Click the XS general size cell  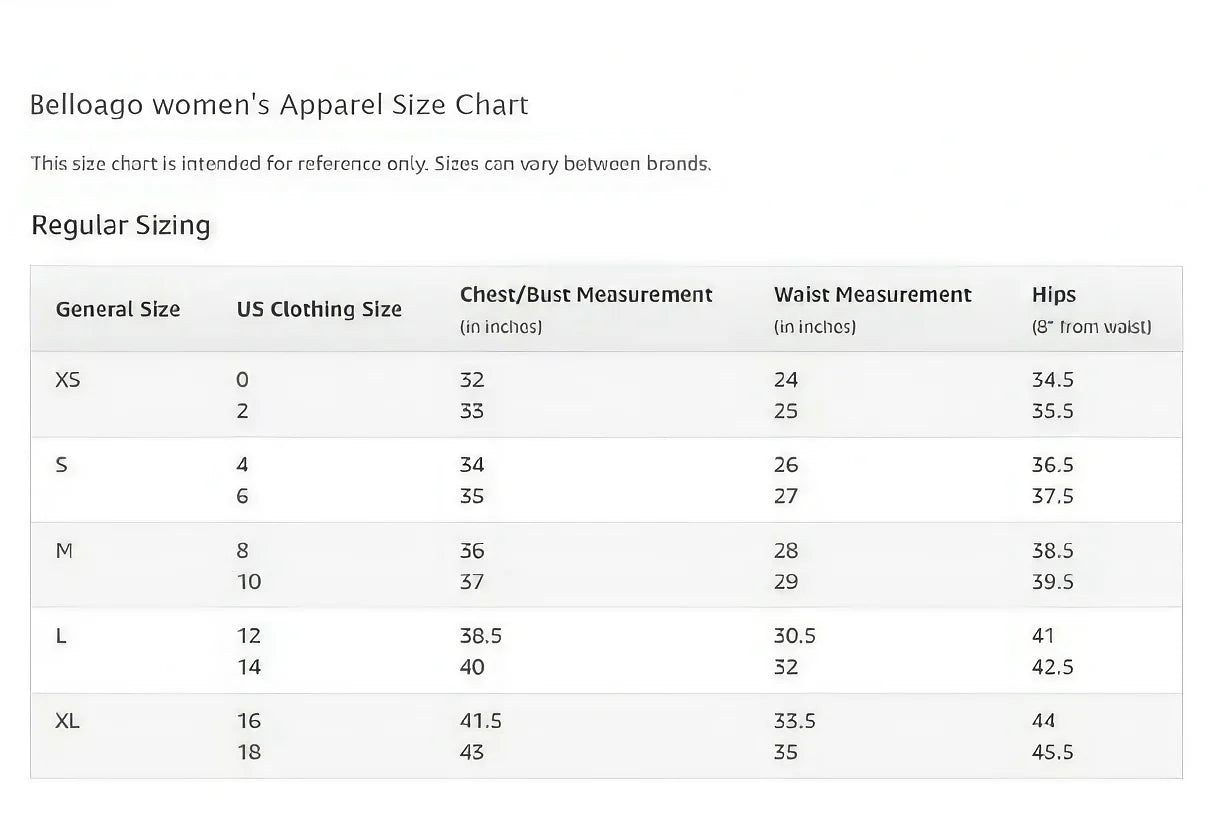(x=68, y=380)
